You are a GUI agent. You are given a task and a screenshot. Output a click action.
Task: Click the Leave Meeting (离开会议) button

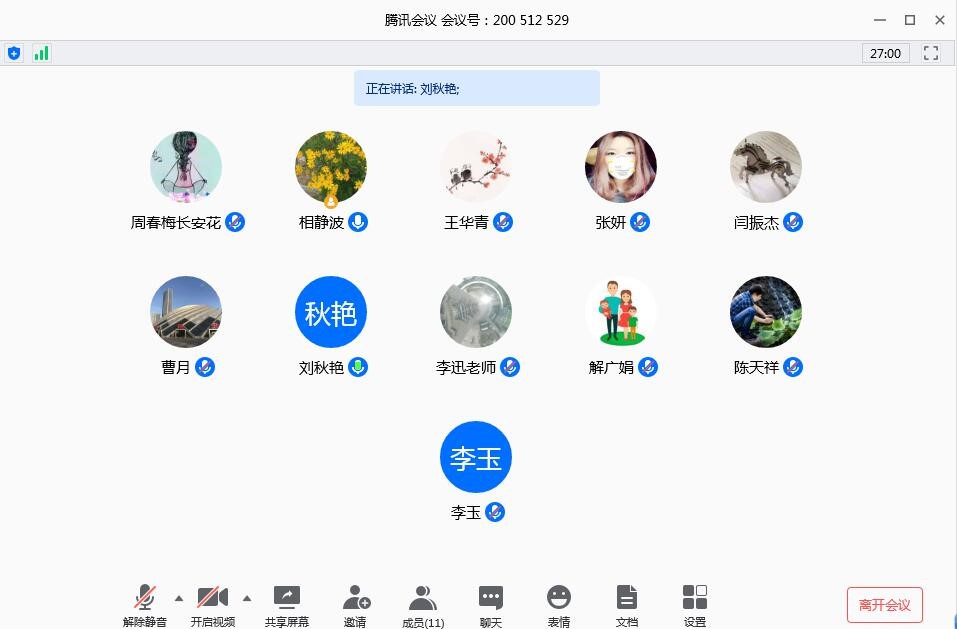(884, 605)
